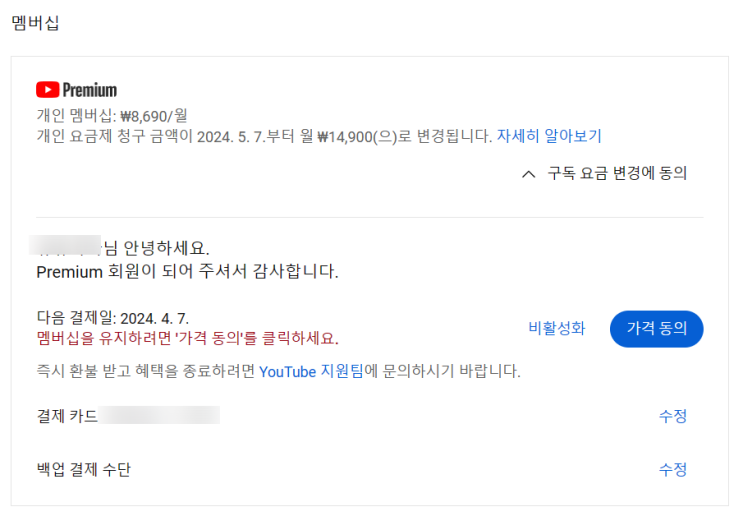Click the 결제 카드 row label
Screen dimensions: 743x516
click(67, 416)
